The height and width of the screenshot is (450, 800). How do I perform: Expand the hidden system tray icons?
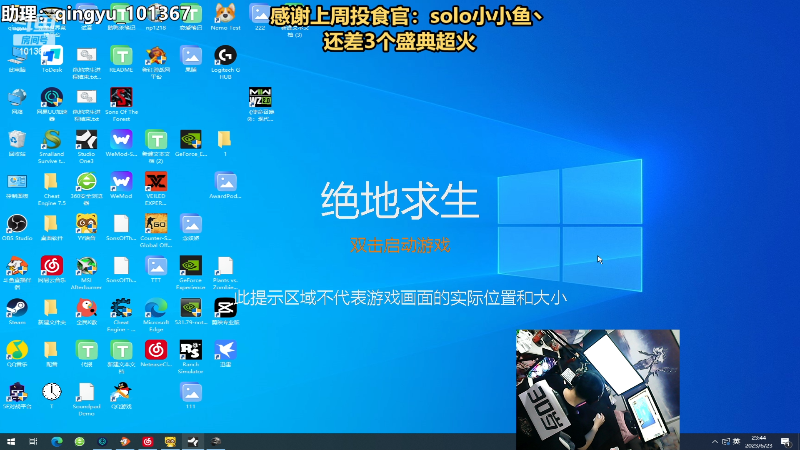715,442
